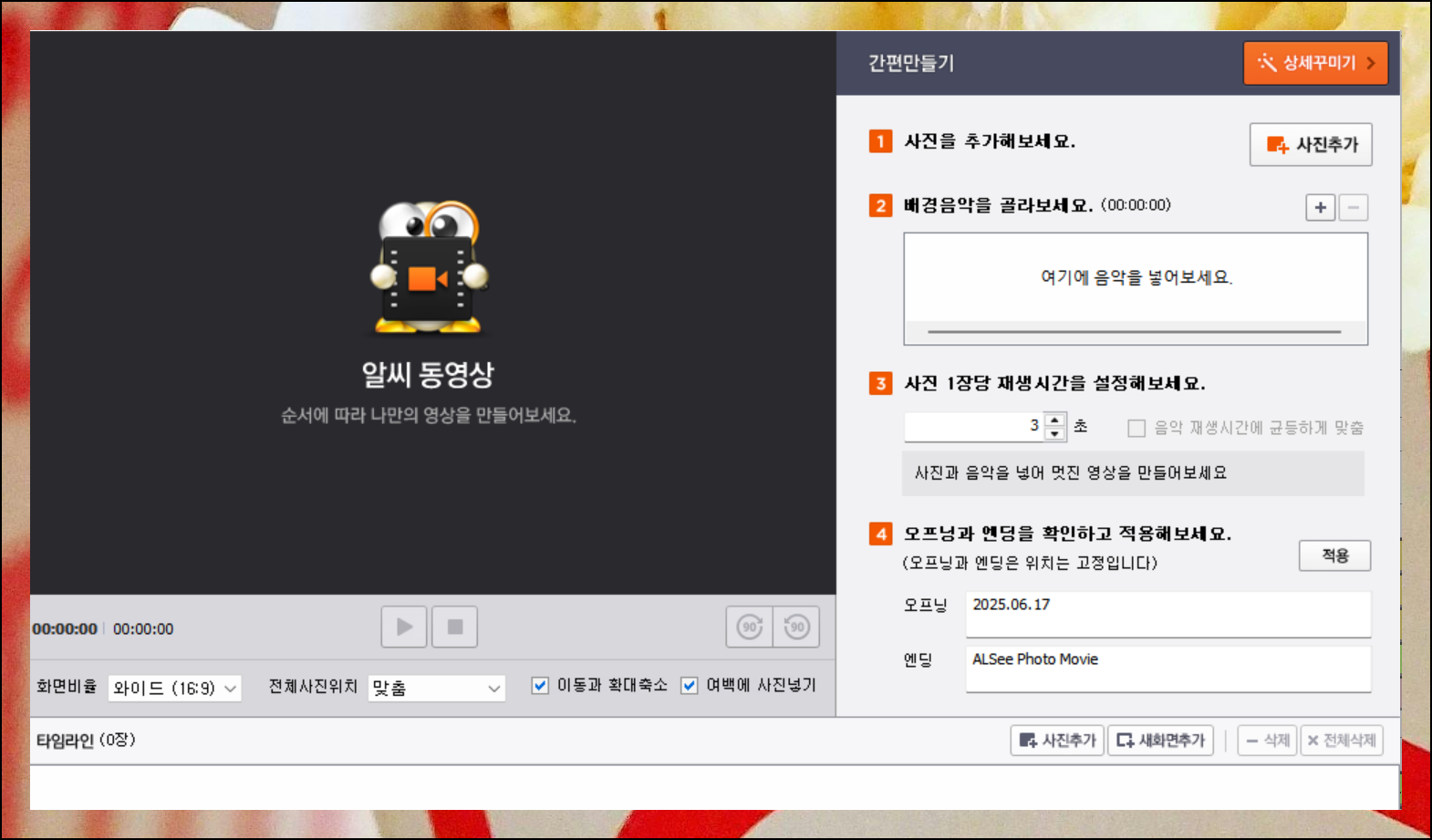Rotate photo 90 degrees counterclockwise
The width and height of the screenshot is (1432, 840).
(797, 627)
